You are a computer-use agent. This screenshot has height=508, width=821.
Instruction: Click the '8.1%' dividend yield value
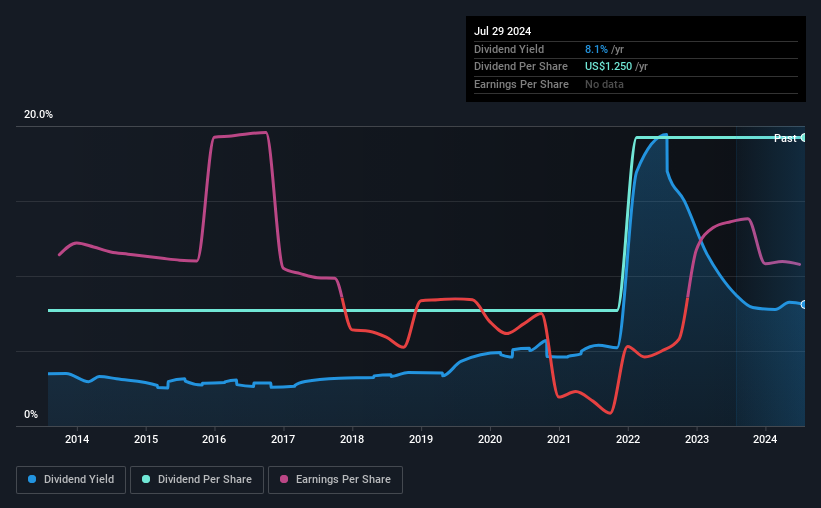pos(596,49)
